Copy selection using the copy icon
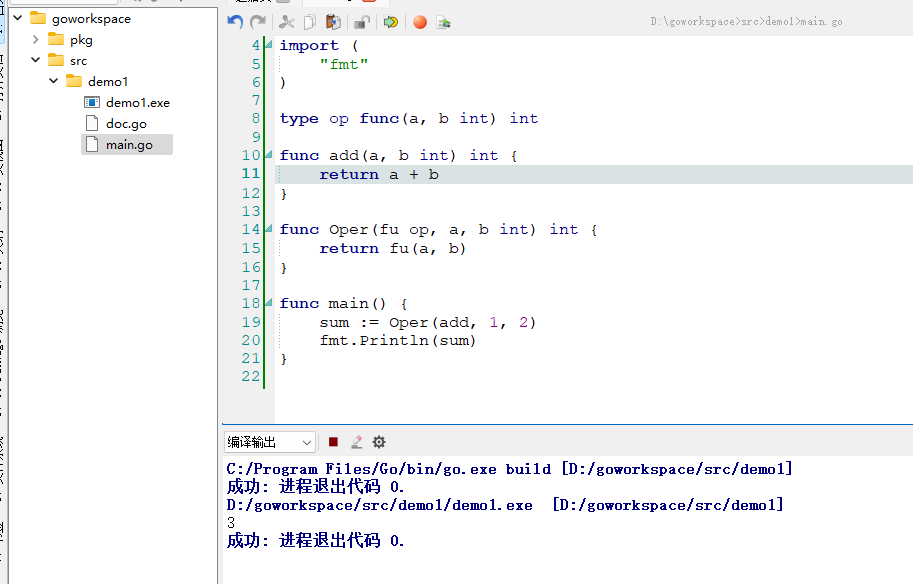Screen dimensions: 913x584 click(310, 22)
